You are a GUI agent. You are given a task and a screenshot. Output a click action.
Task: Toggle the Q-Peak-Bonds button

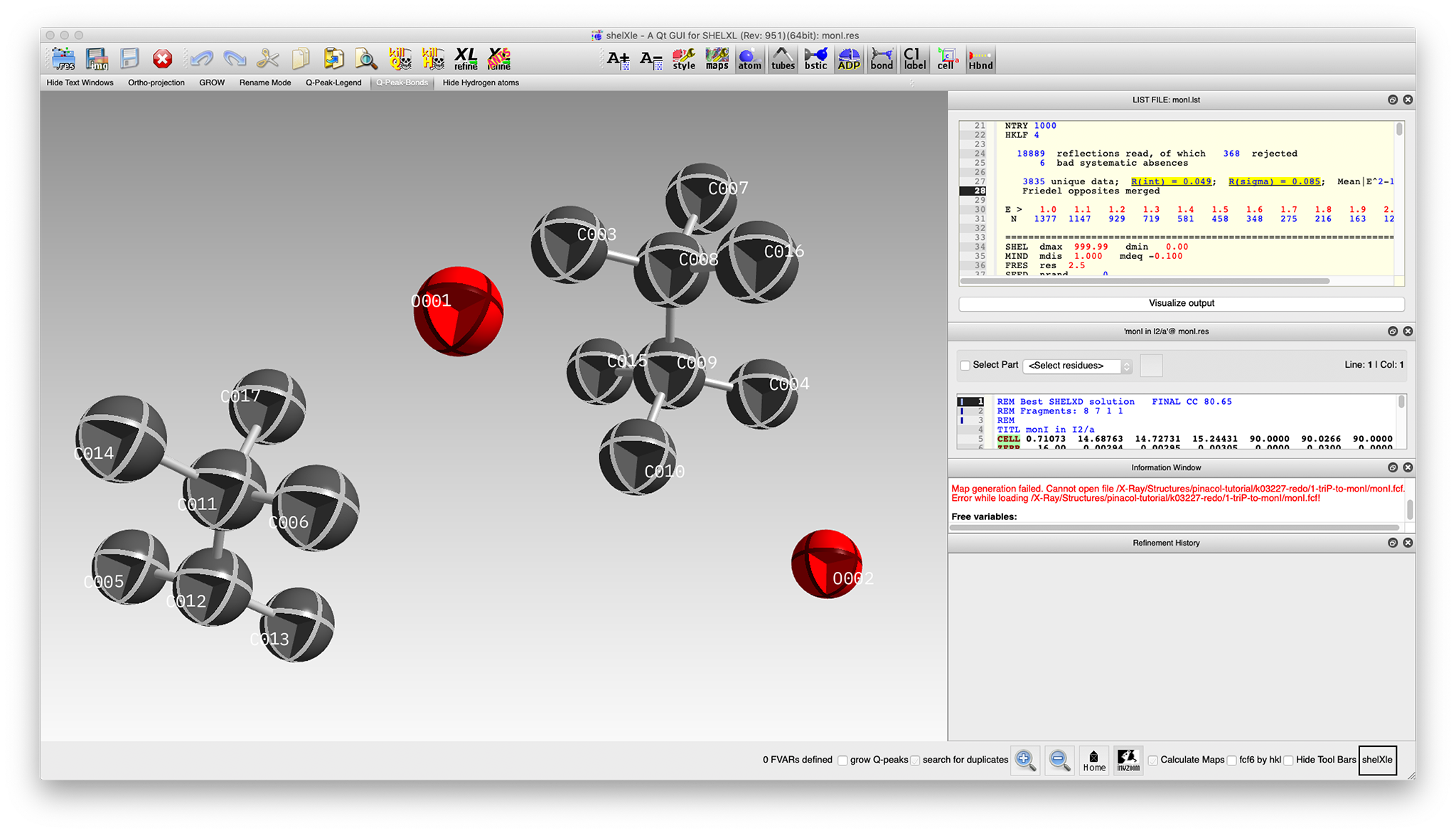tap(402, 83)
